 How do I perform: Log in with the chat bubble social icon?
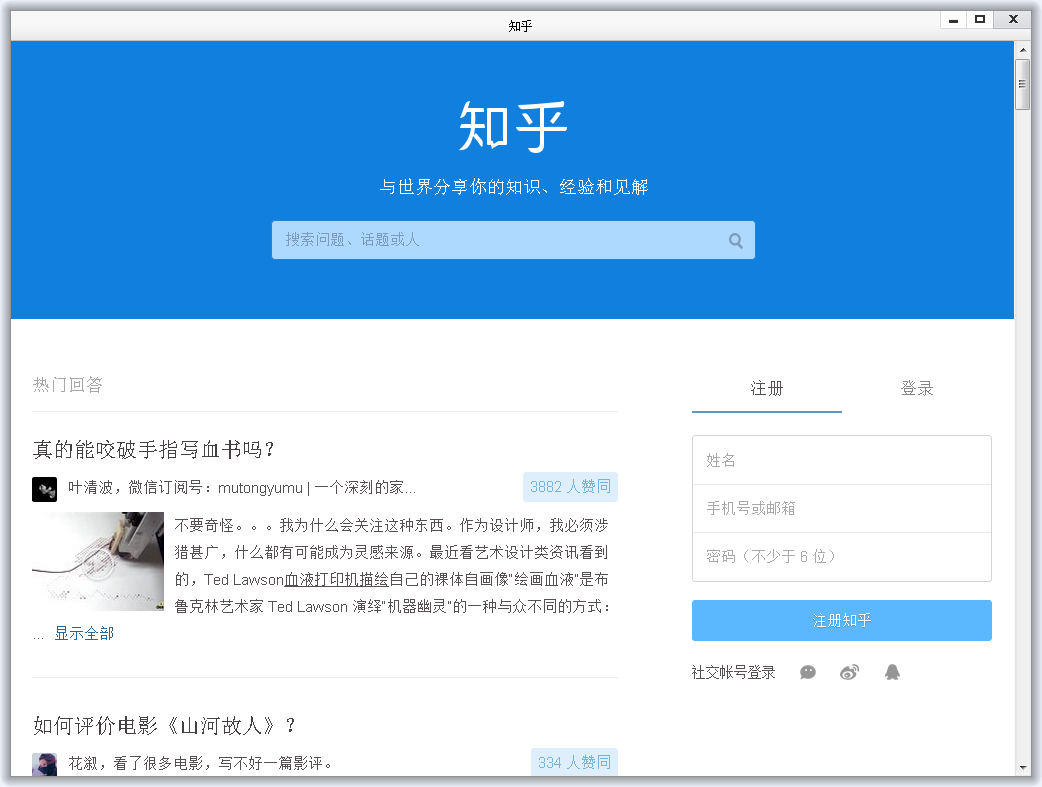click(807, 672)
